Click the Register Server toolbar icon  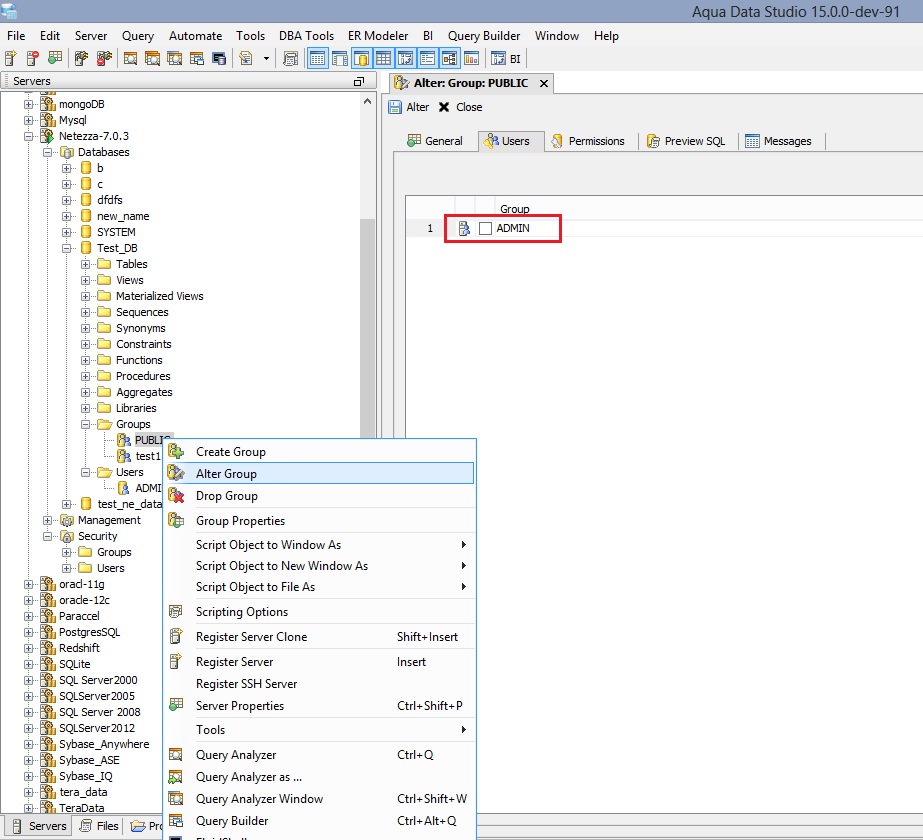(11, 58)
